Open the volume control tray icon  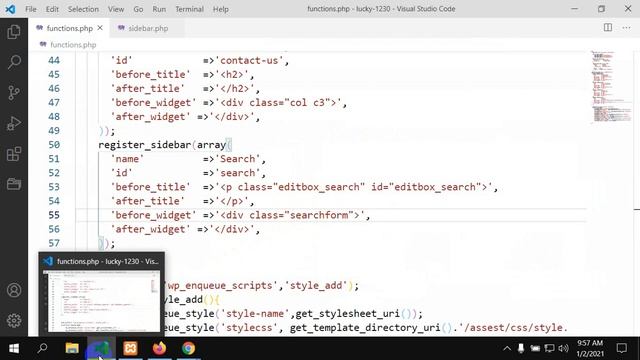564,348
